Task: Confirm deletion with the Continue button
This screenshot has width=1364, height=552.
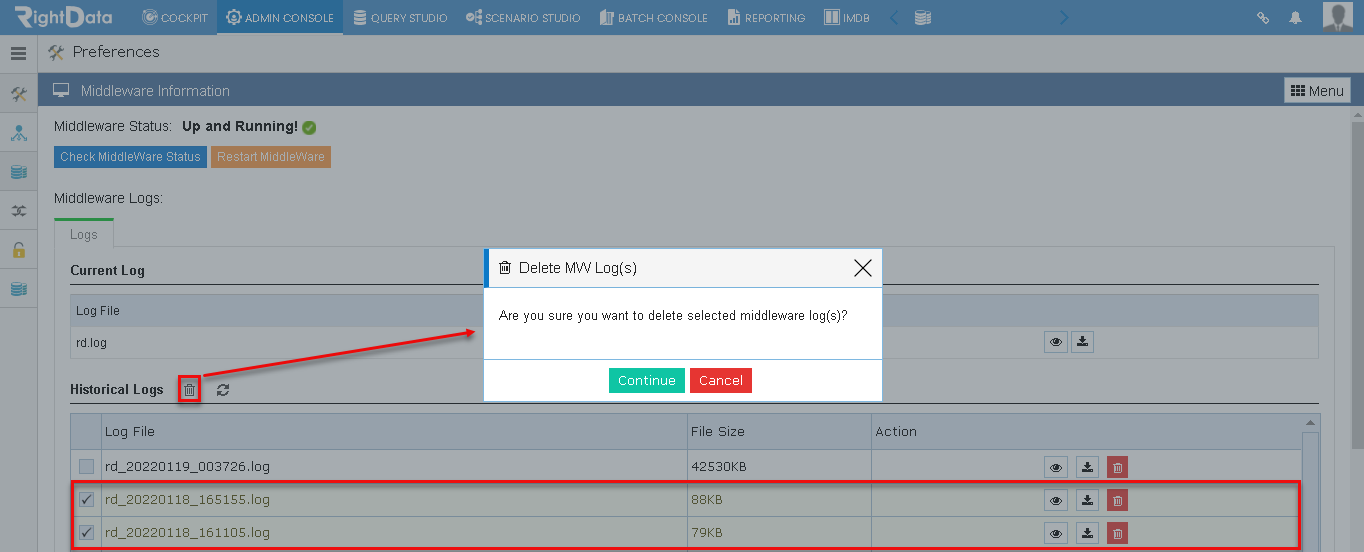Action: tap(646, 380)
